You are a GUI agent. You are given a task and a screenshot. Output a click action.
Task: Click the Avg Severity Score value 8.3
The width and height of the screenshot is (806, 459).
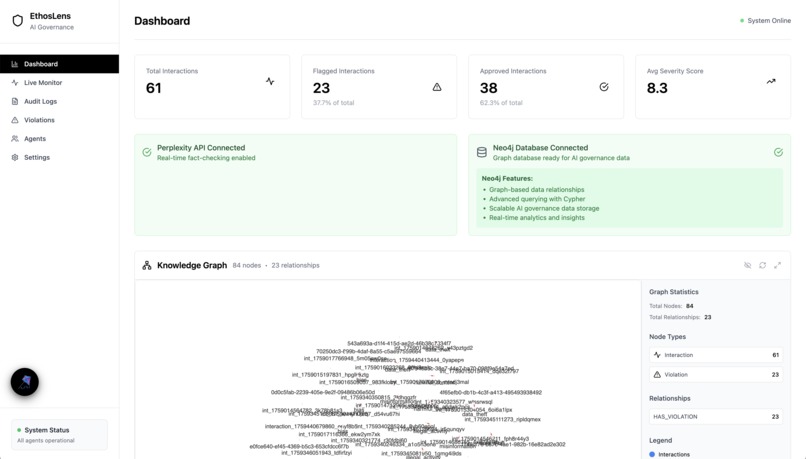[x=657, y=88]
